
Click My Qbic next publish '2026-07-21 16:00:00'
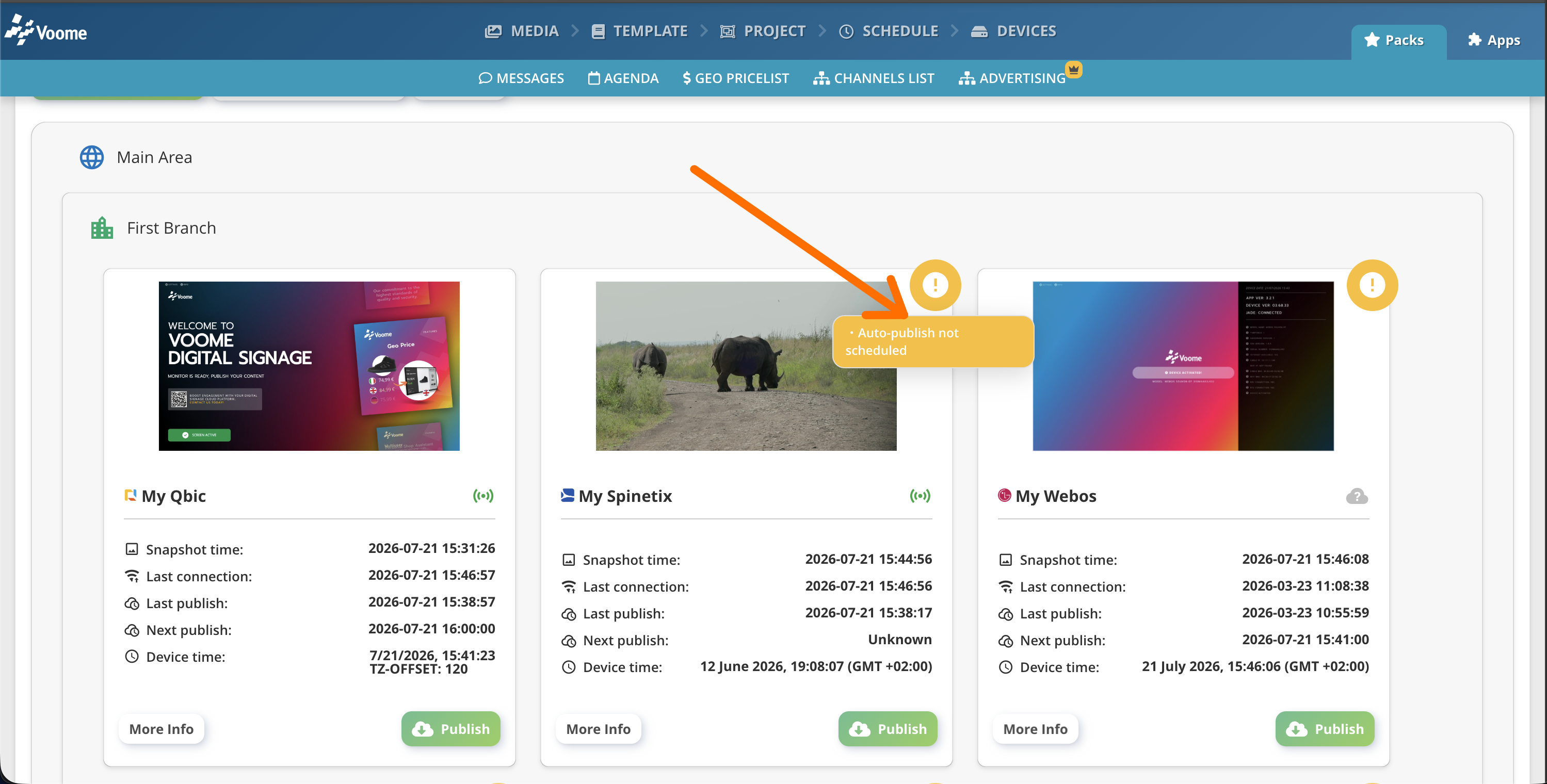pyautogui.click(x=431, y=629)
